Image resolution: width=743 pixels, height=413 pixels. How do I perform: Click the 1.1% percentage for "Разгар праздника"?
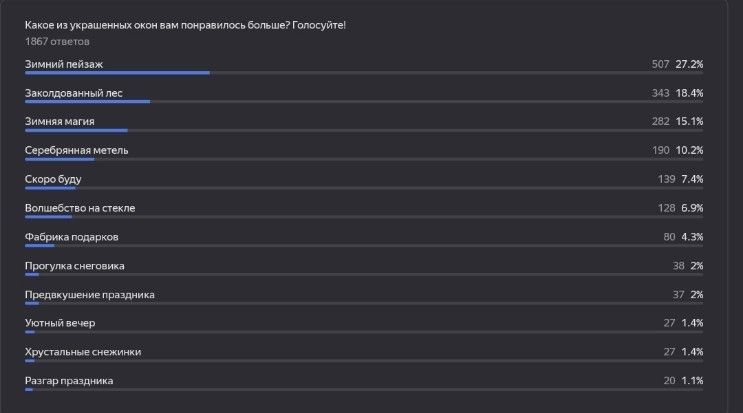click(x=691, y=381)
